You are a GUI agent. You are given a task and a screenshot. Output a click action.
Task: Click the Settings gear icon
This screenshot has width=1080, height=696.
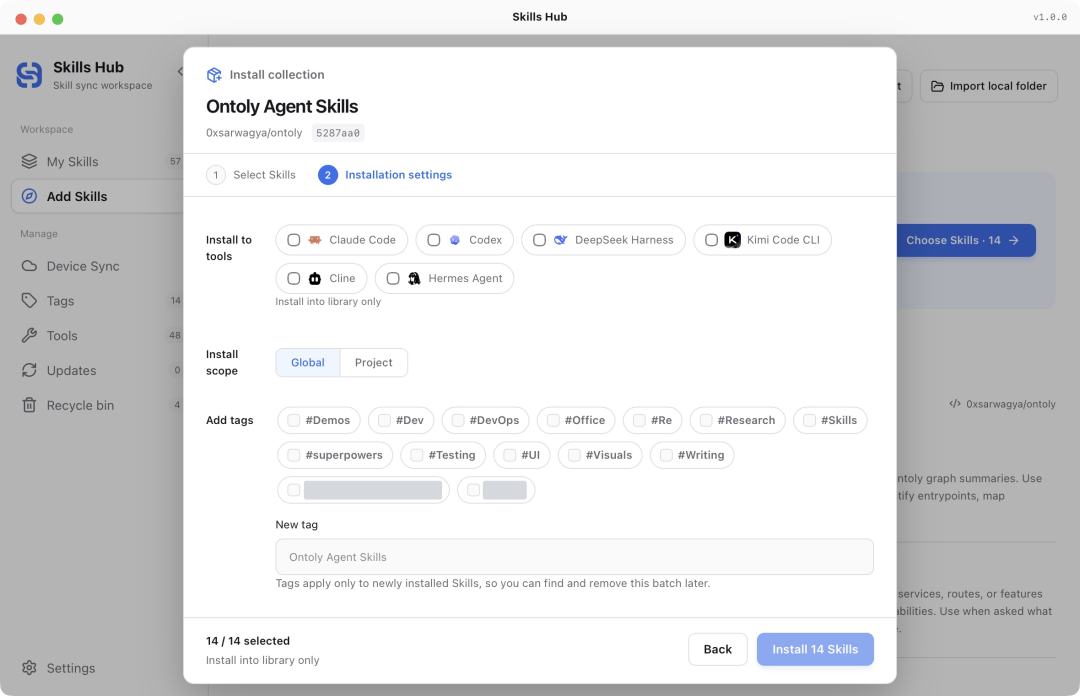29,668
